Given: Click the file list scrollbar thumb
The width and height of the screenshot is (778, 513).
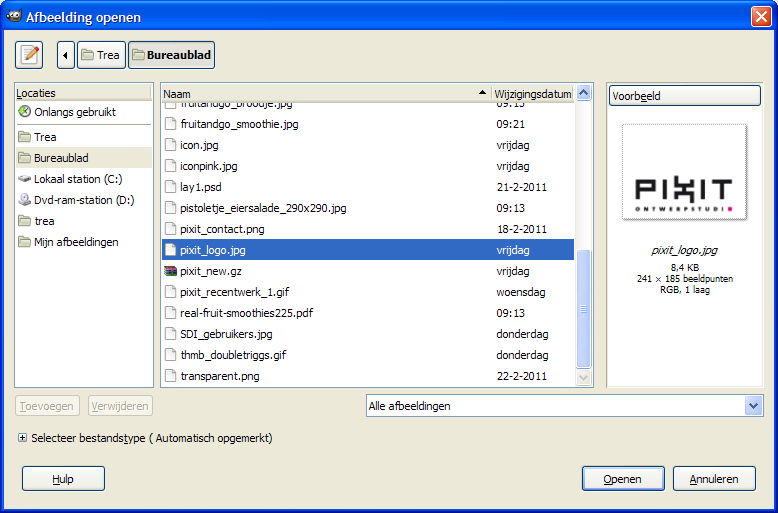Looking at the screenshot, I should 584,309.
